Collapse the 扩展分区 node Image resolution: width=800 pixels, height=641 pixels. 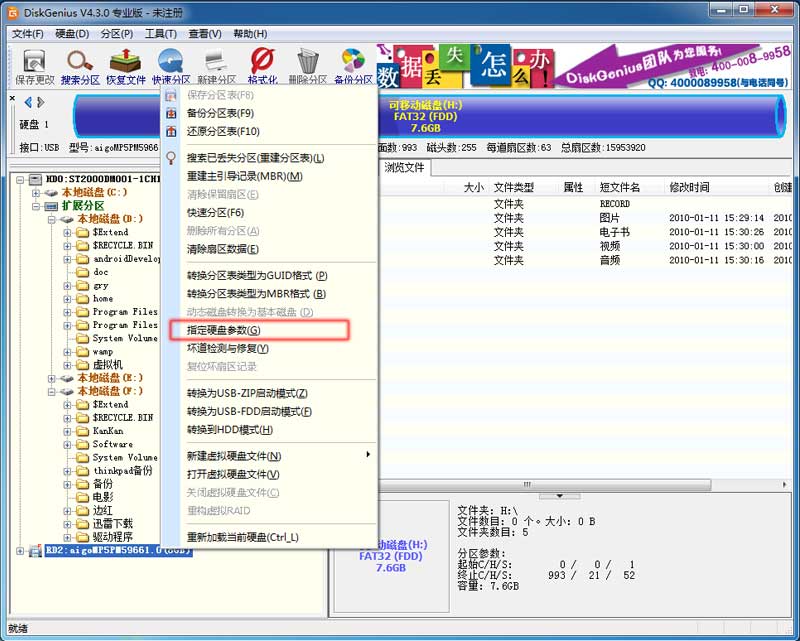click(x=36, y=206)
